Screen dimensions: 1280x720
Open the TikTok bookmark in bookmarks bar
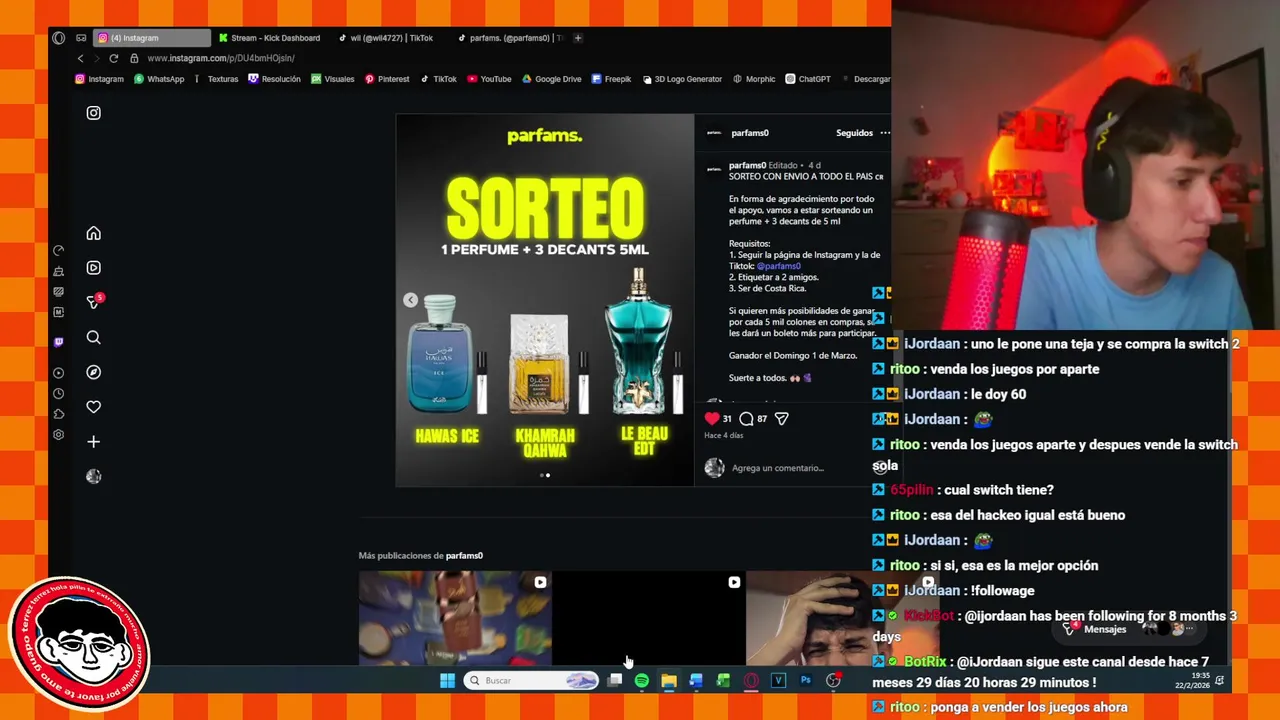(x=438, y=79)
